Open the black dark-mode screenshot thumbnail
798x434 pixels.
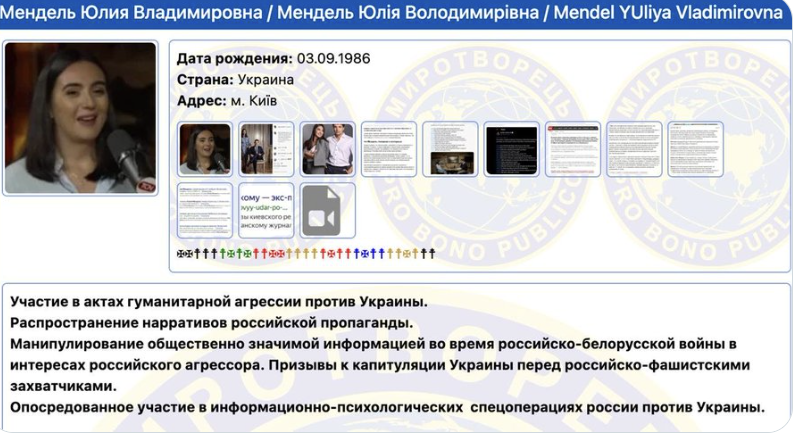coord(511,149)
